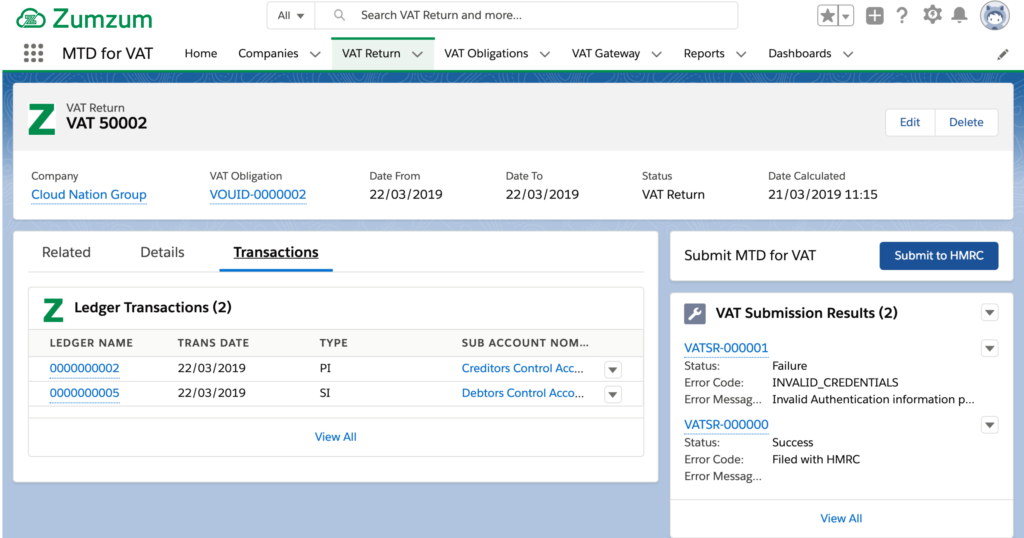Open VAT Submission Results header dropdown
The width and height of the screenshot is (1024, 538).
tap(989, 313)
